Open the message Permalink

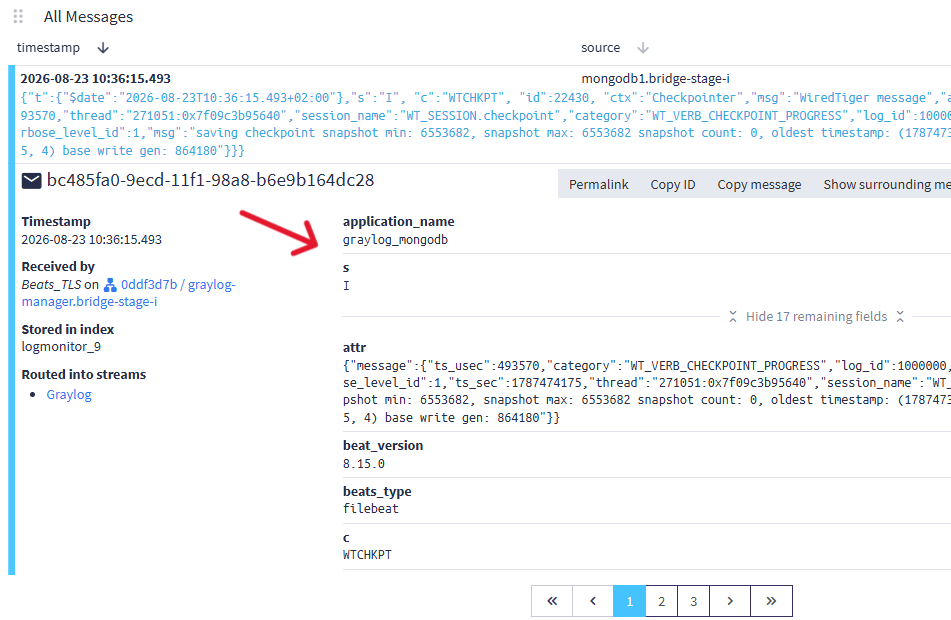tap(599, 184)
